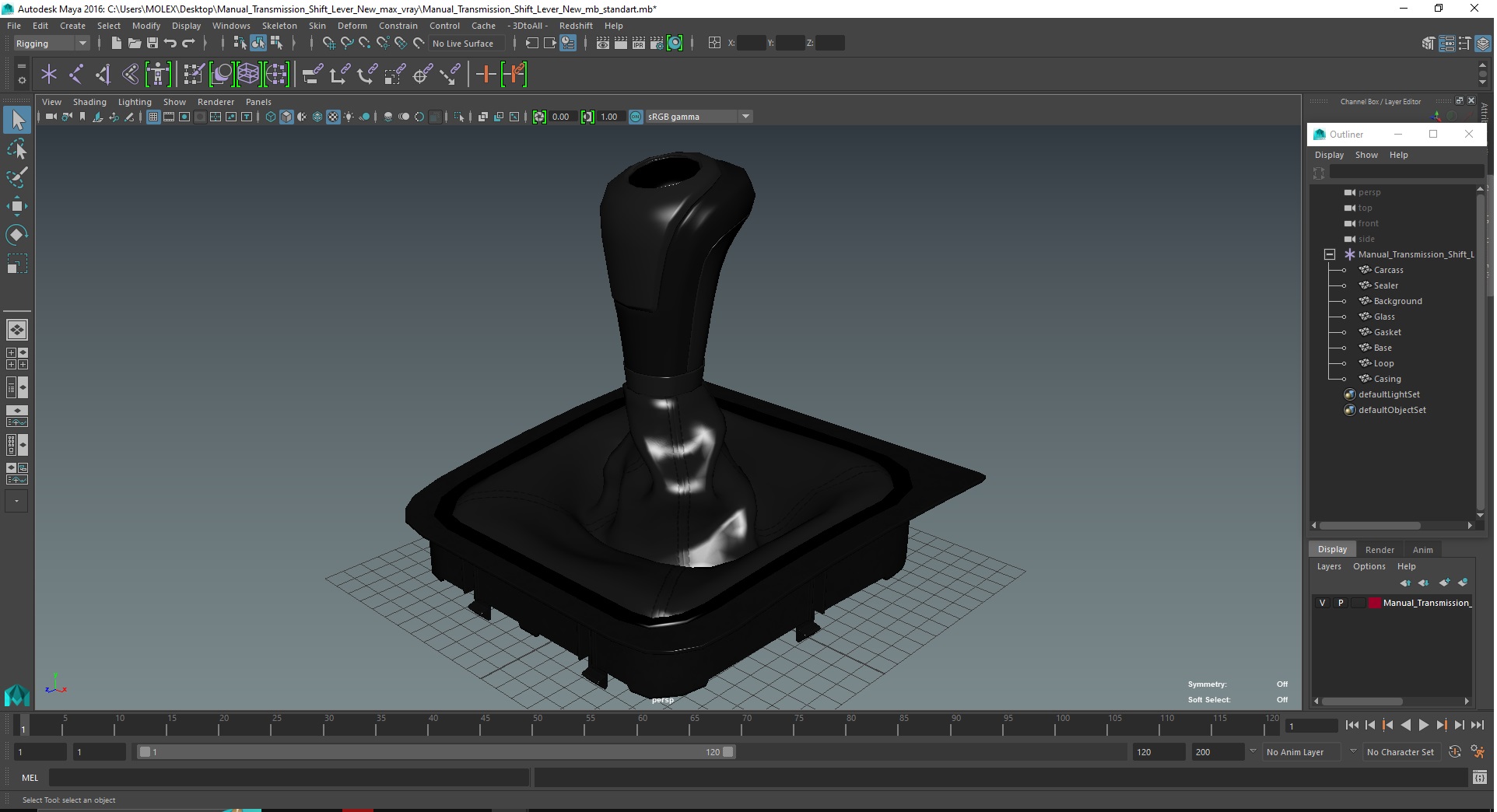Image resolution: width=1497 pixels, height=812 pixels.
Task: Click the IK Handle shelf icon
Action: click(103, 75)
